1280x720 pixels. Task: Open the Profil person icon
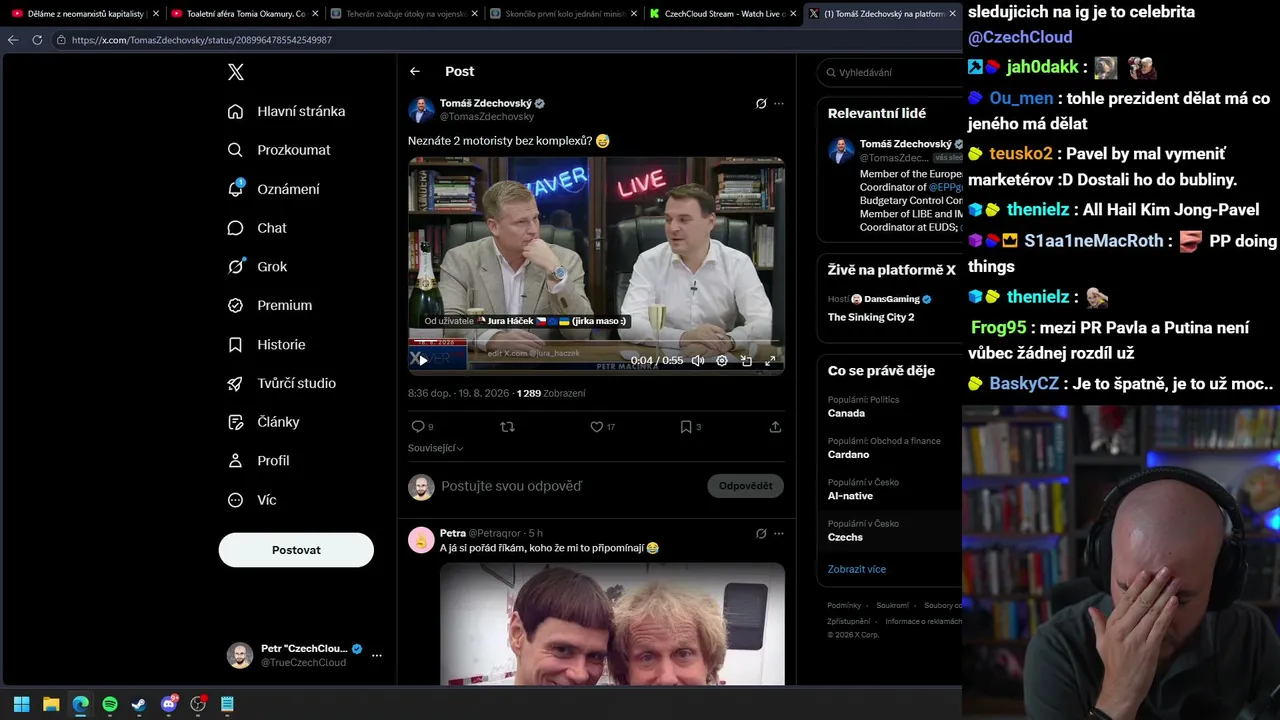pos(235,461)
